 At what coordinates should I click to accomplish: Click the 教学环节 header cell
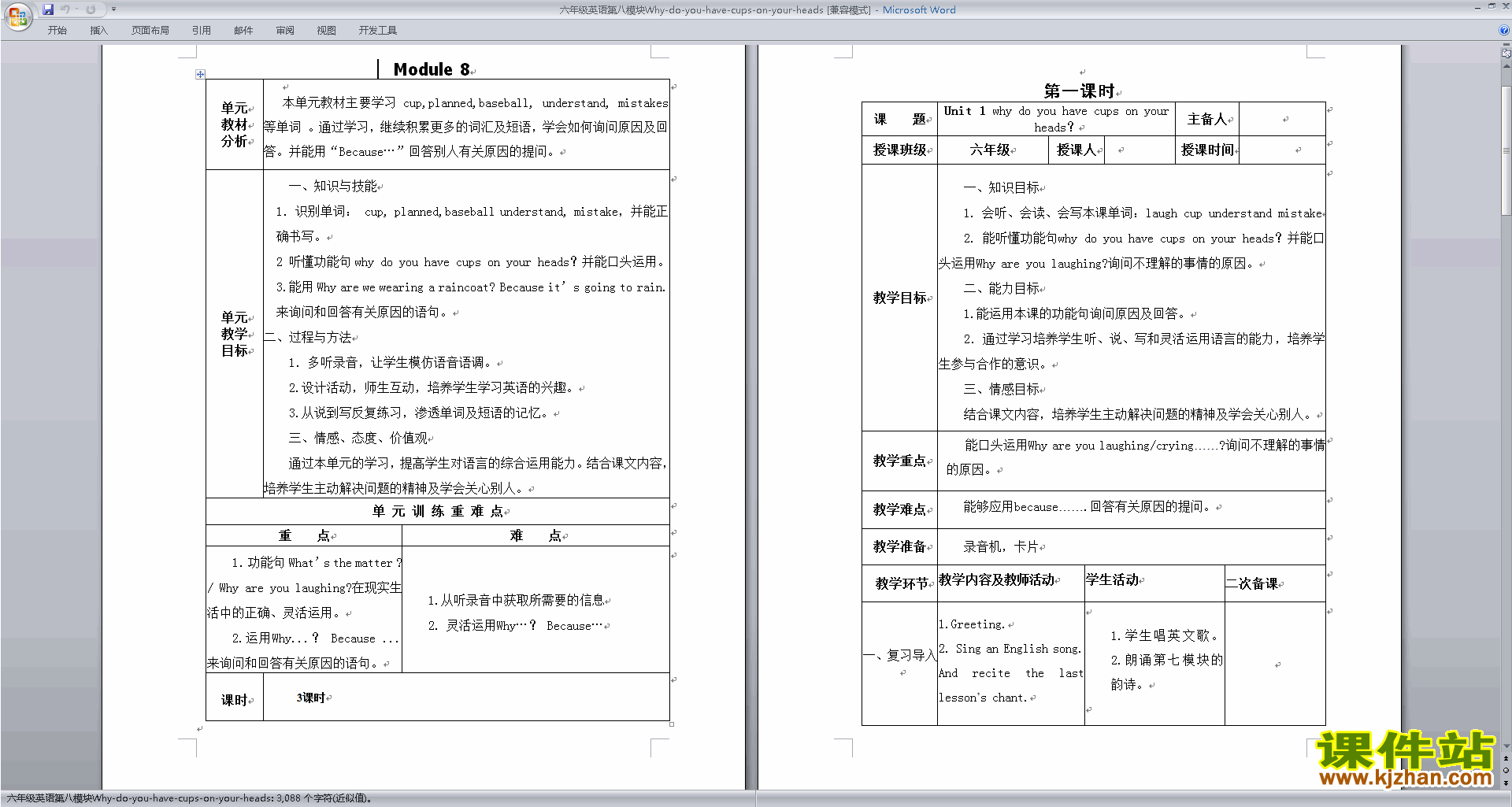click(x=899, y=583)
